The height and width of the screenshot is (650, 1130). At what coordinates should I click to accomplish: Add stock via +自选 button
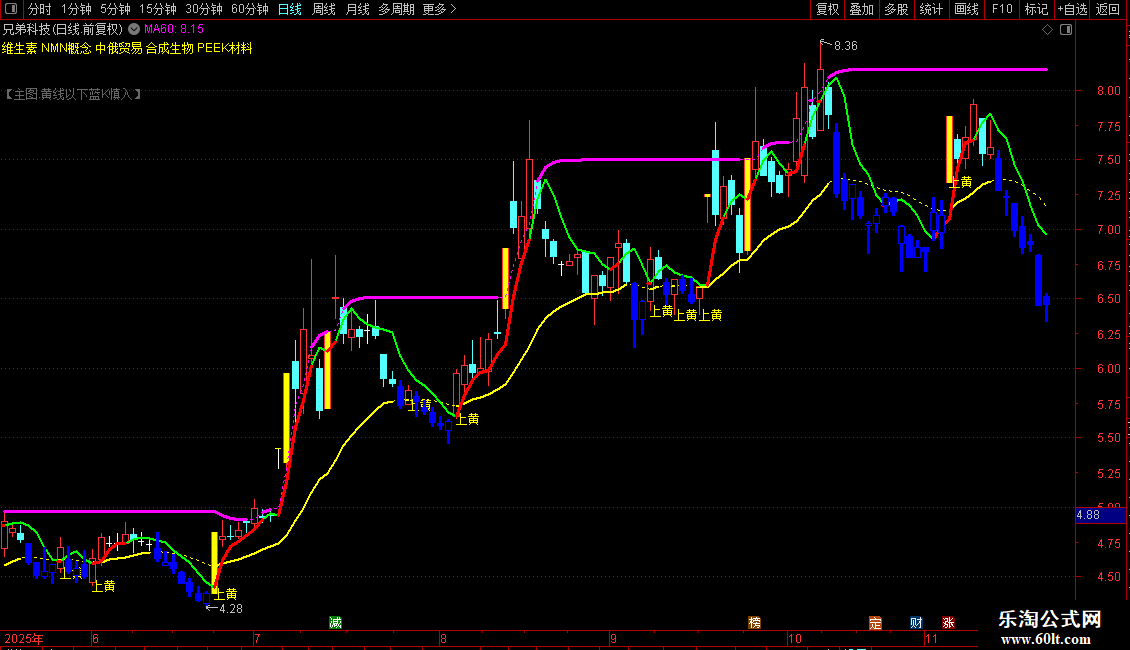(1072, 9)
